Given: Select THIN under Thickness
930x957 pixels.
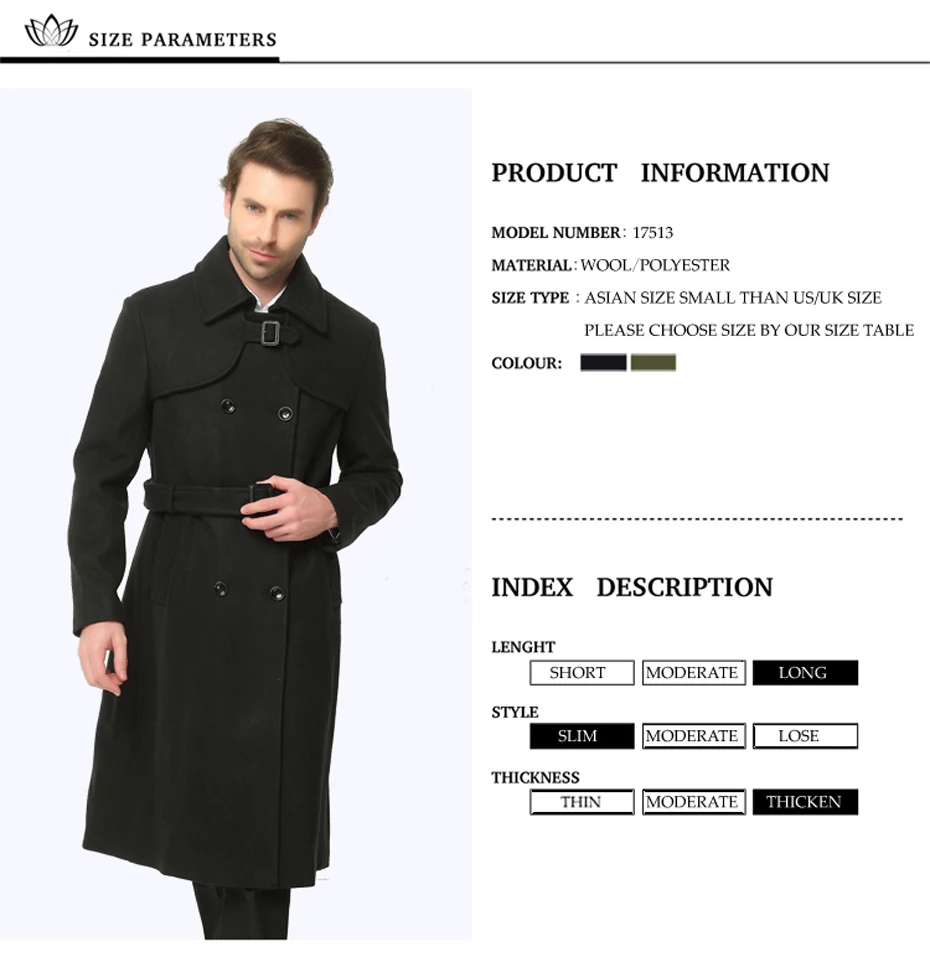Looking at the screenshot, I should click(x=582, y=802).
